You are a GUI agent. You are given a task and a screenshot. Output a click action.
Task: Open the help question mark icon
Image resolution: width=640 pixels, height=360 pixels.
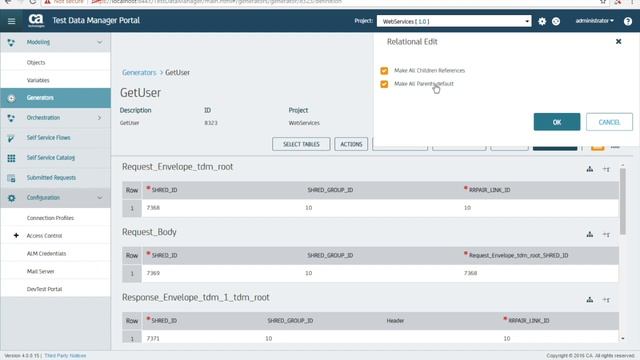point(628,21)
